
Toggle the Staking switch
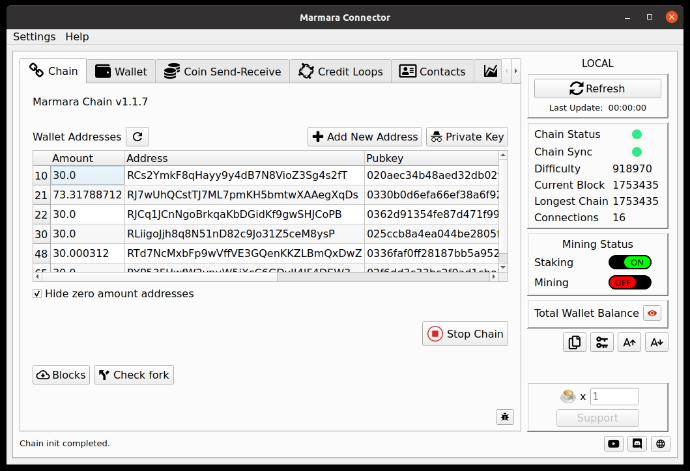(629, 263)
